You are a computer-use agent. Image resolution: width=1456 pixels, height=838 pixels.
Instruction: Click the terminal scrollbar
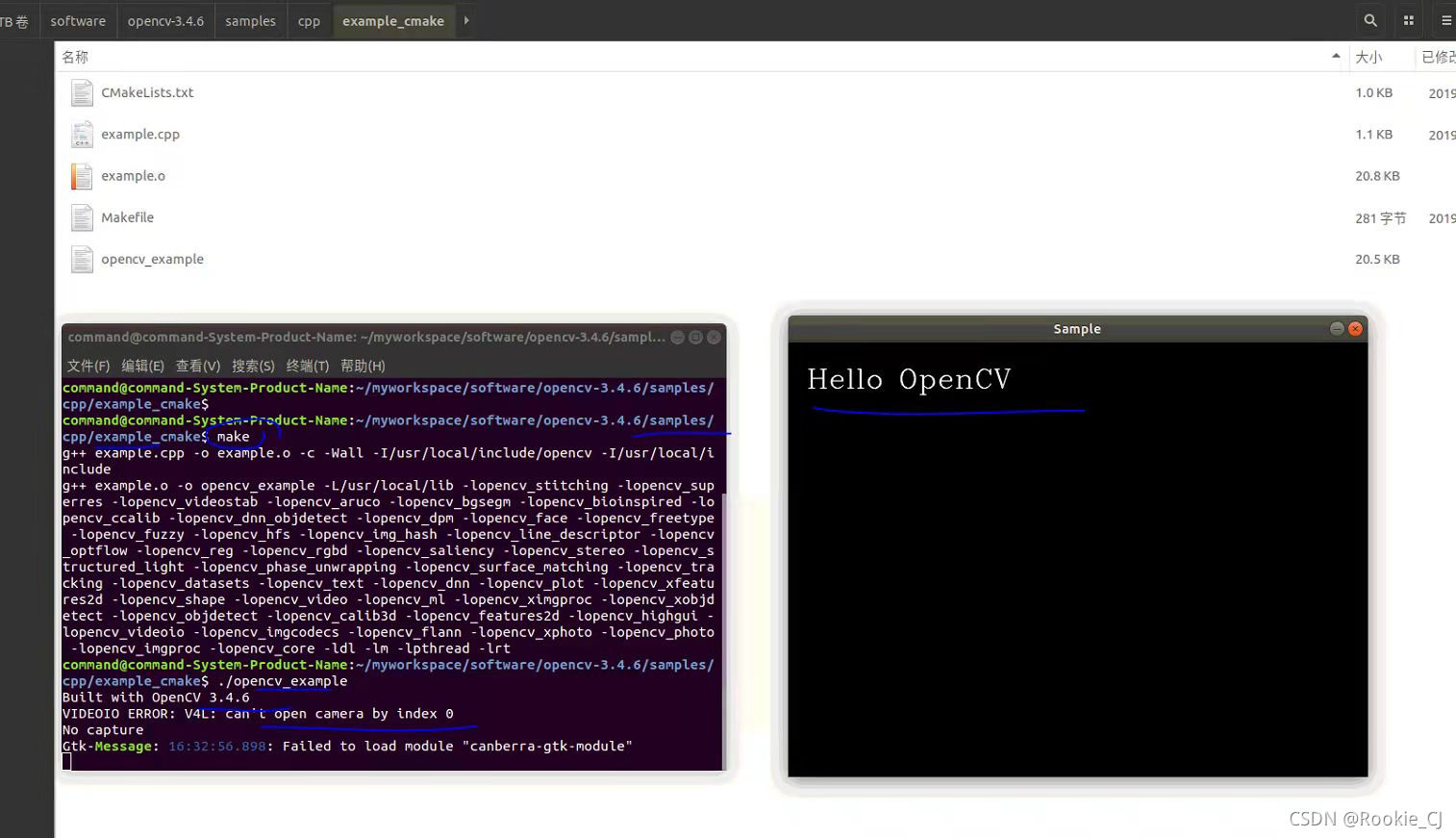pyautogui.click(x=724, y=630)
